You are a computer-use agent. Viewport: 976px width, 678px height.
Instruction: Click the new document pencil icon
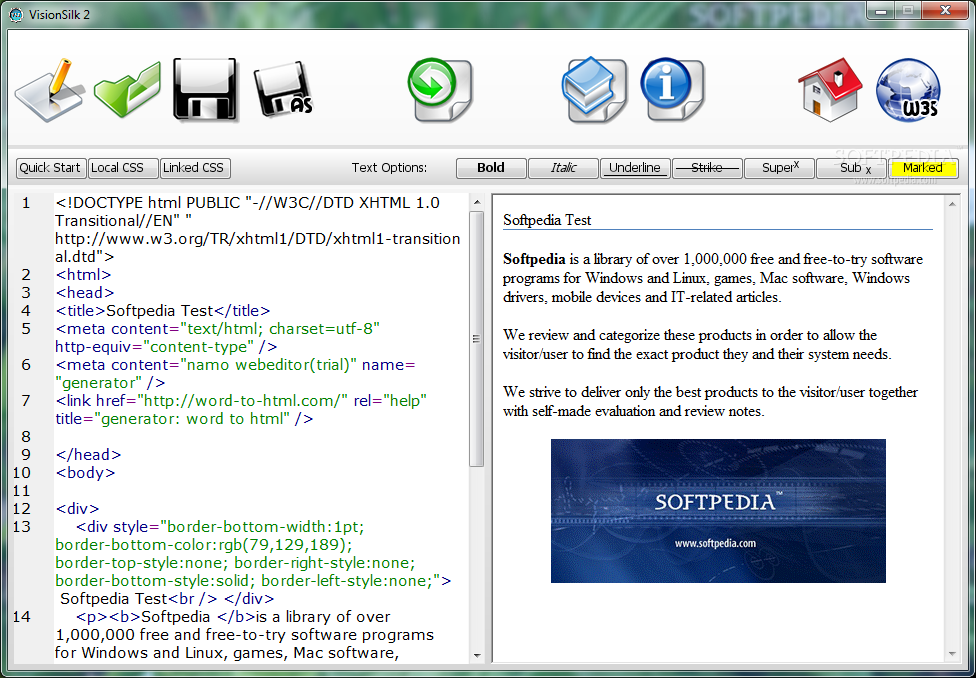50,90
